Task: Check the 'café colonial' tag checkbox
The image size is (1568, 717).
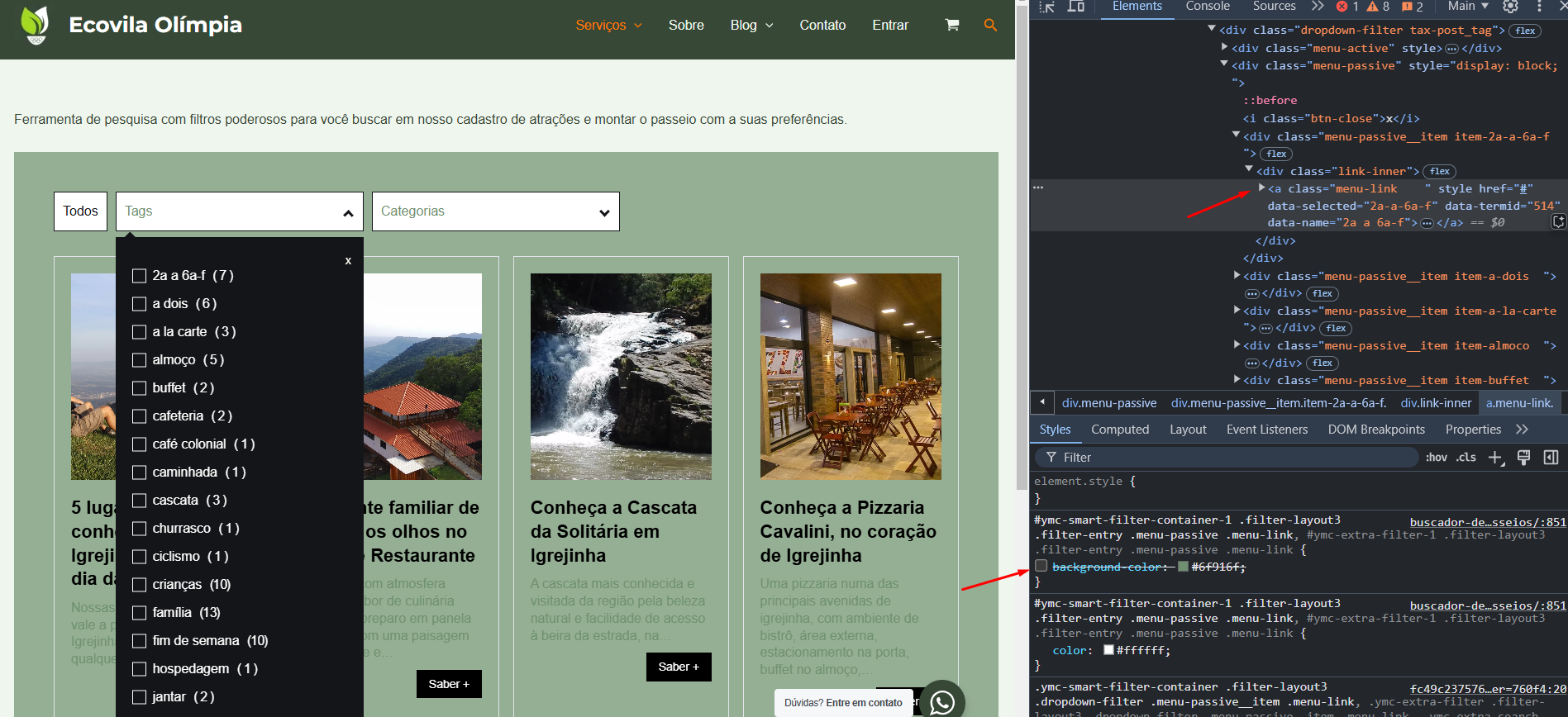Action: pos(140,444)
